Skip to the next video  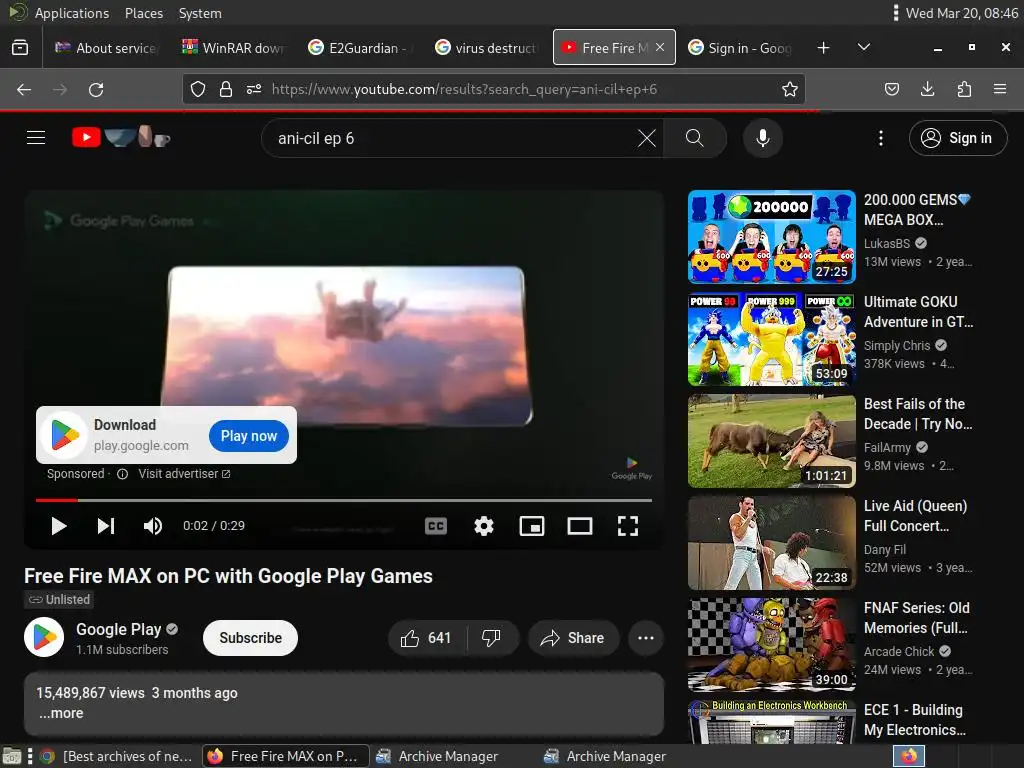pos(106,526)
